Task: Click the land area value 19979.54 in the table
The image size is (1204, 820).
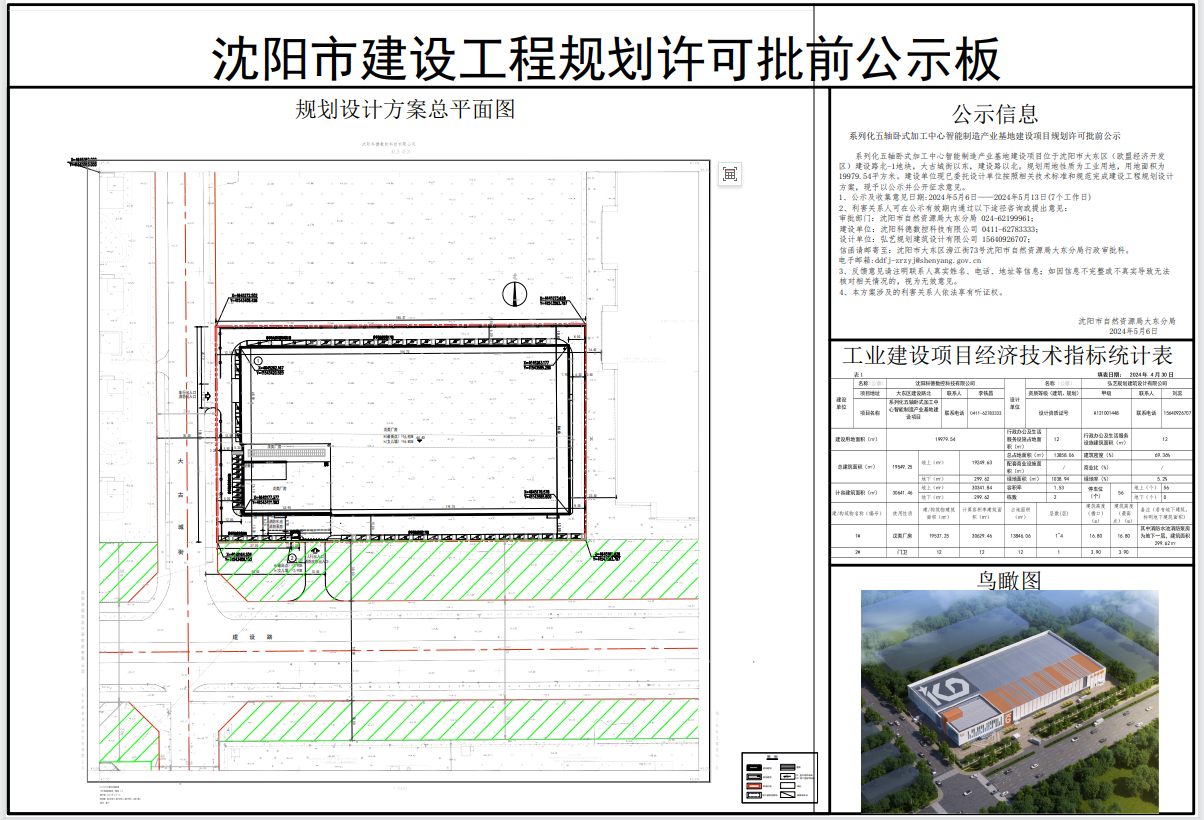Action: coord(946,438)
